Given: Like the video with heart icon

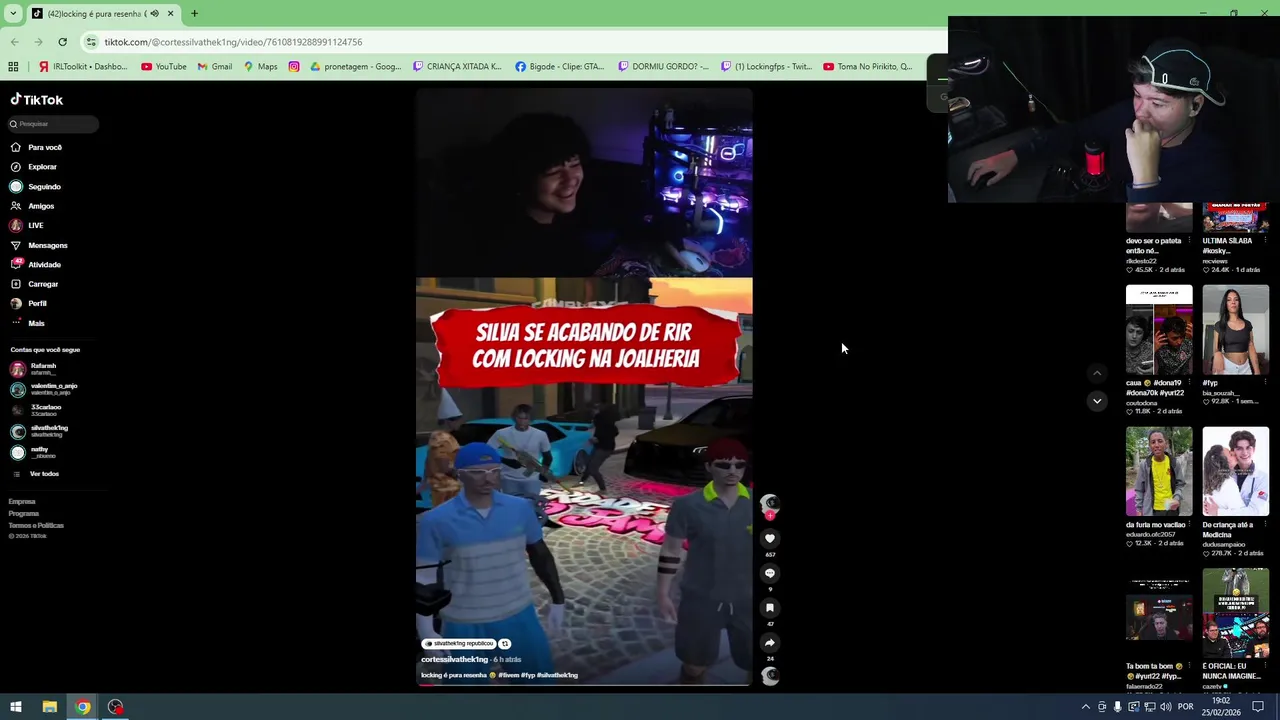Looking at the screenshot, I should (770, 538).
